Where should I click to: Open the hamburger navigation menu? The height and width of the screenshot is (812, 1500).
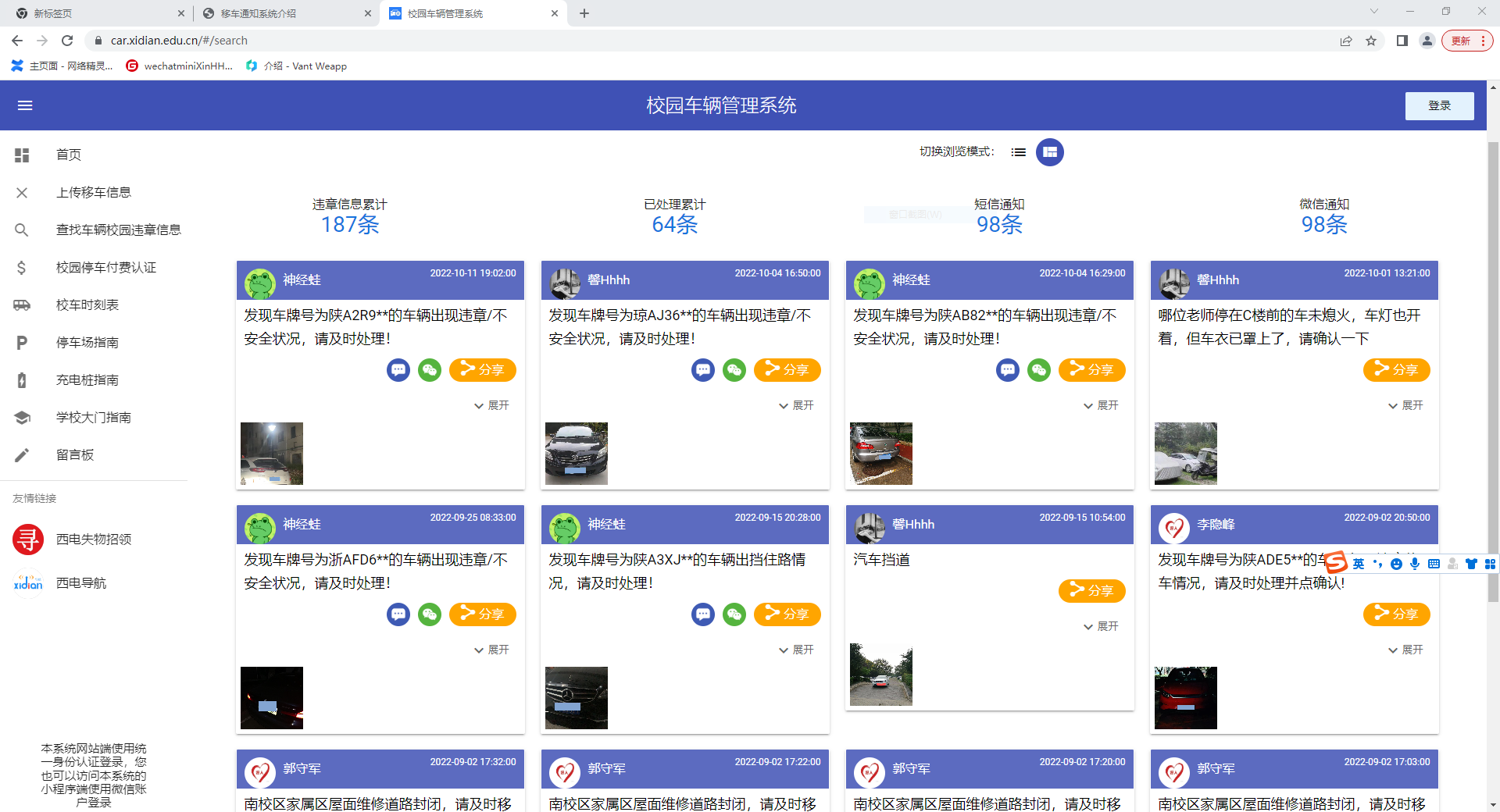[x=25, y=105]
